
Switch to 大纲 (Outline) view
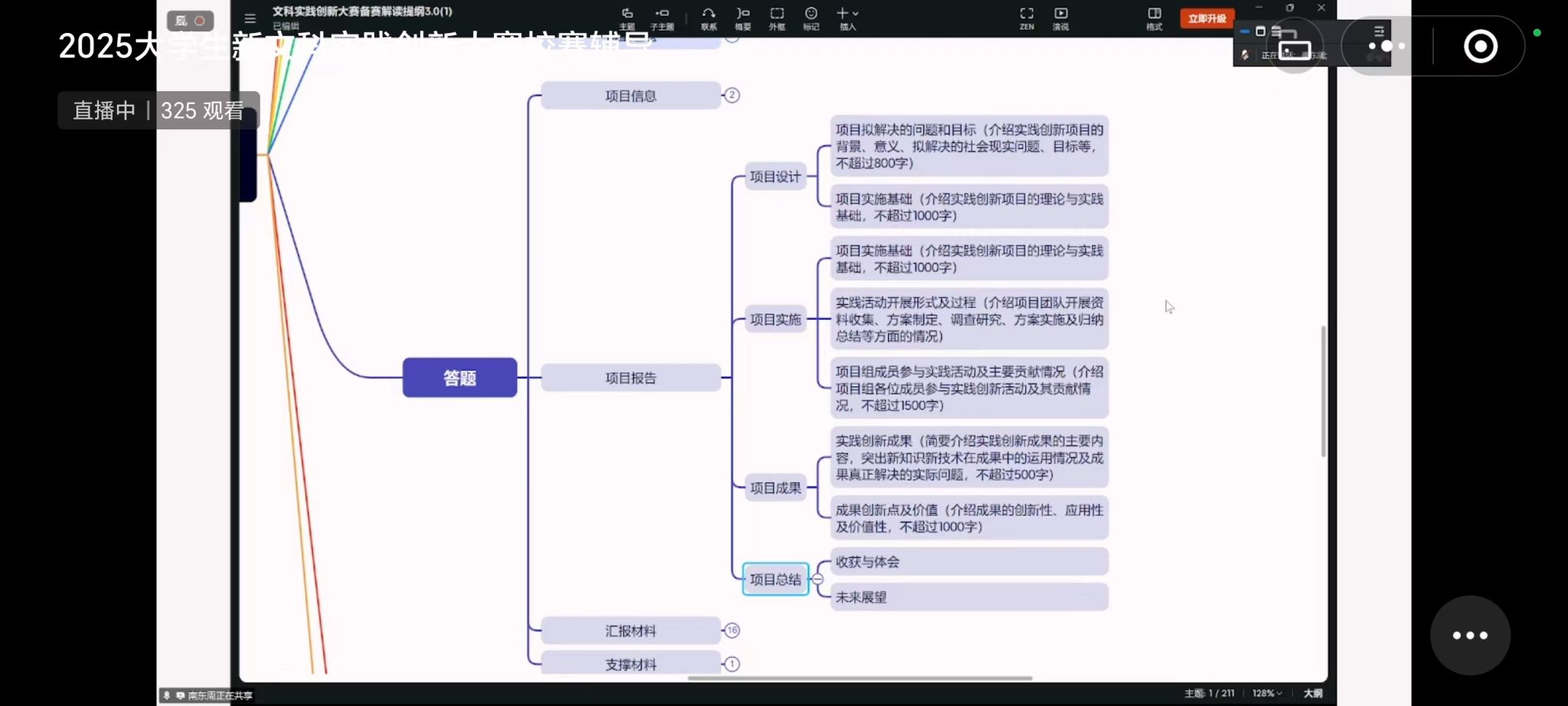[x=1312, y=693]
